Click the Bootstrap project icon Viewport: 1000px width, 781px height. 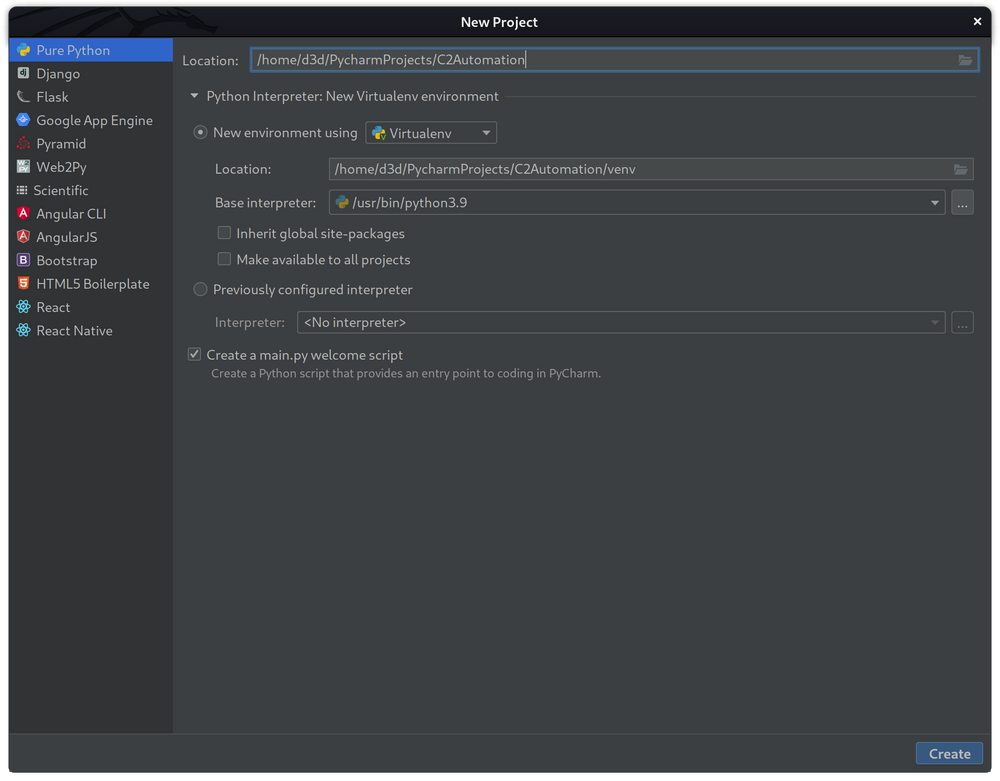(x=22, y=260)
